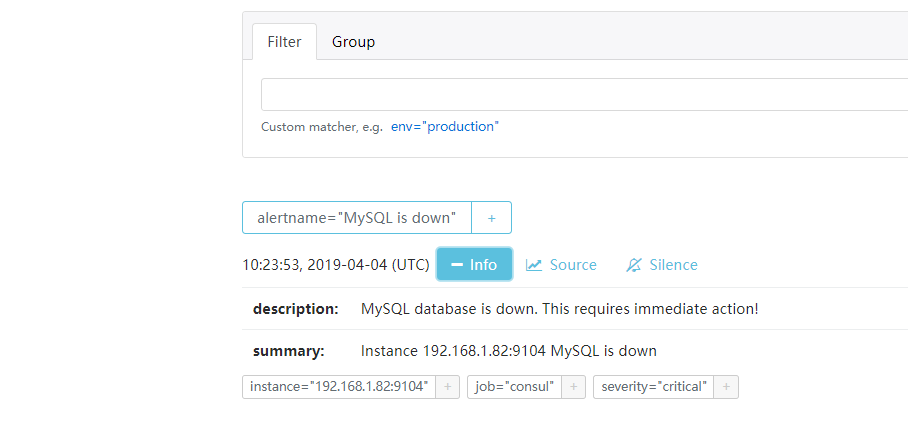Select the alertname="MySQL is down" group label

357,218
